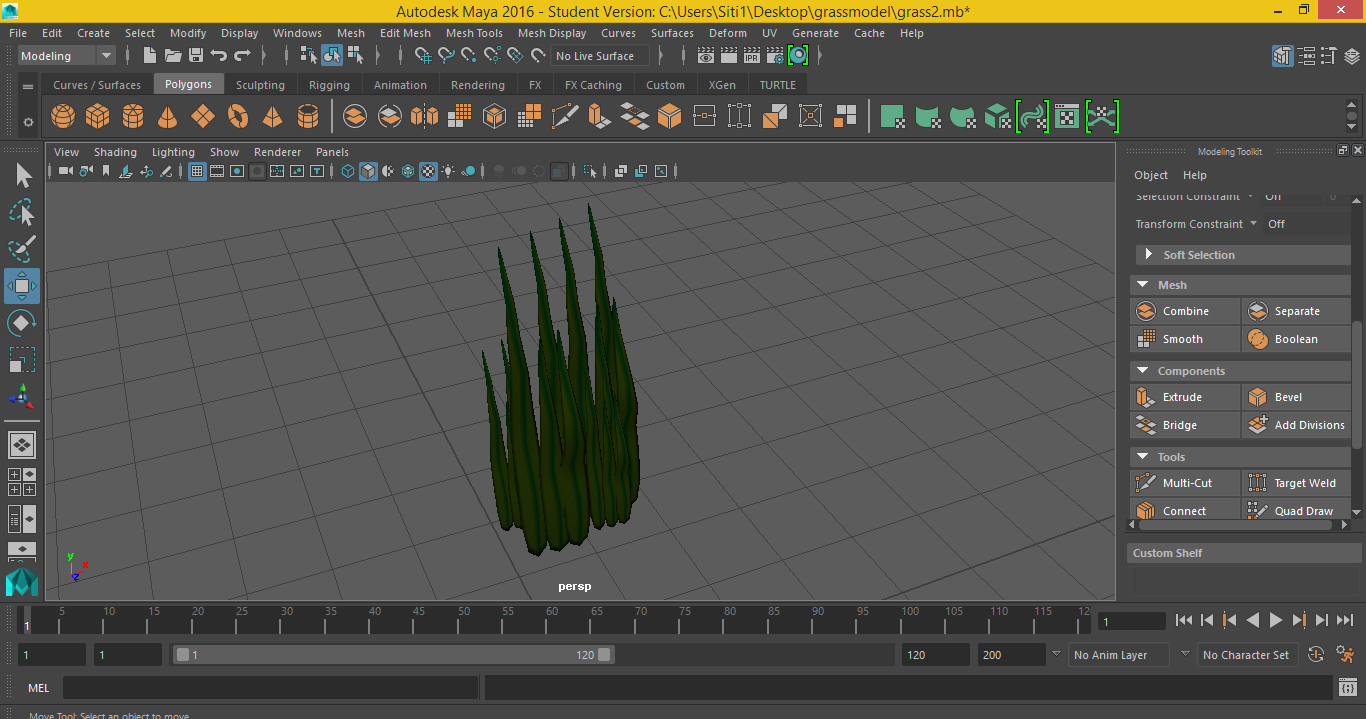Create a polygon torus from the shelf
Viewport: 1366px width, 719px height.
pos(238,117)
